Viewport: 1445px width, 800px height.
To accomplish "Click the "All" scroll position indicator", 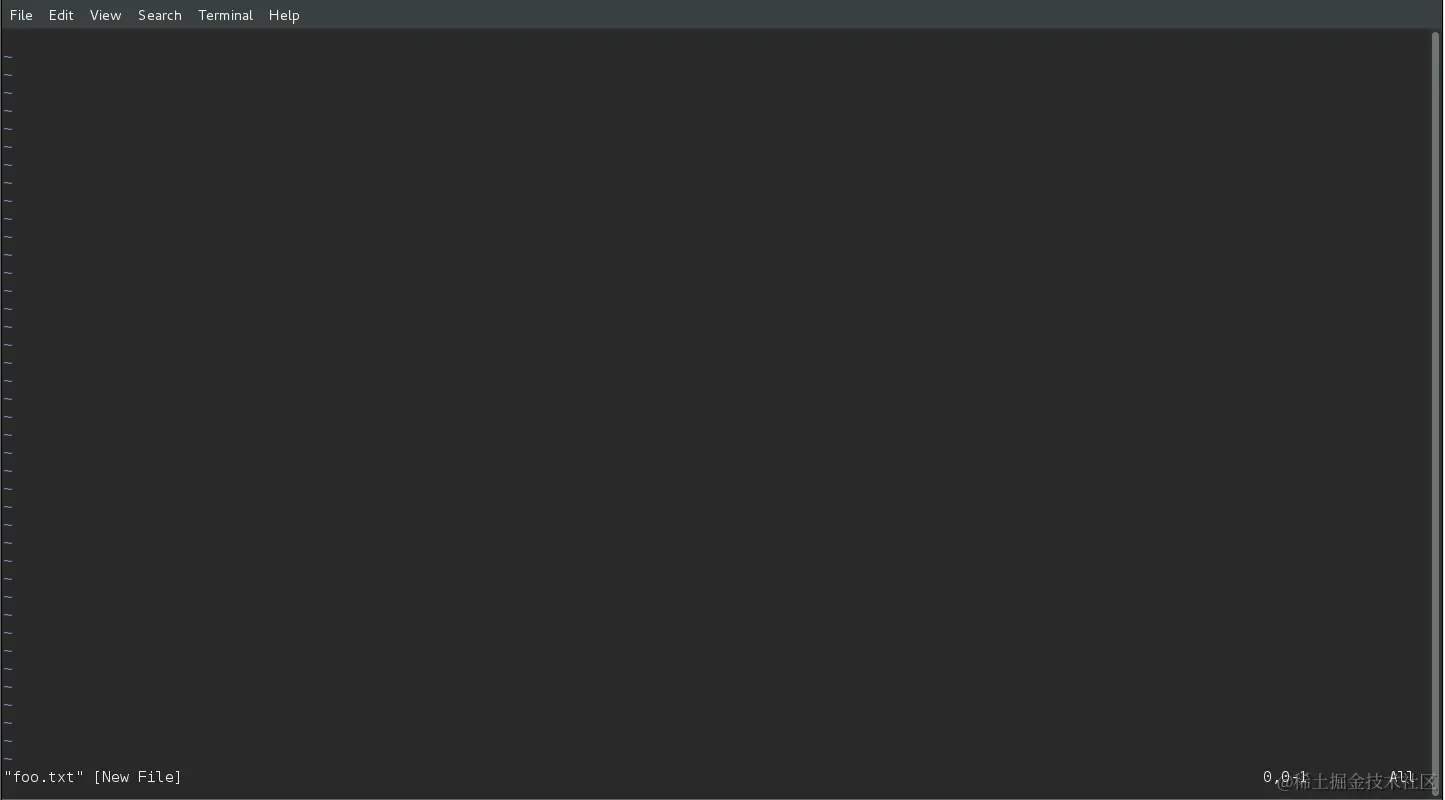I will [1401, 777].
